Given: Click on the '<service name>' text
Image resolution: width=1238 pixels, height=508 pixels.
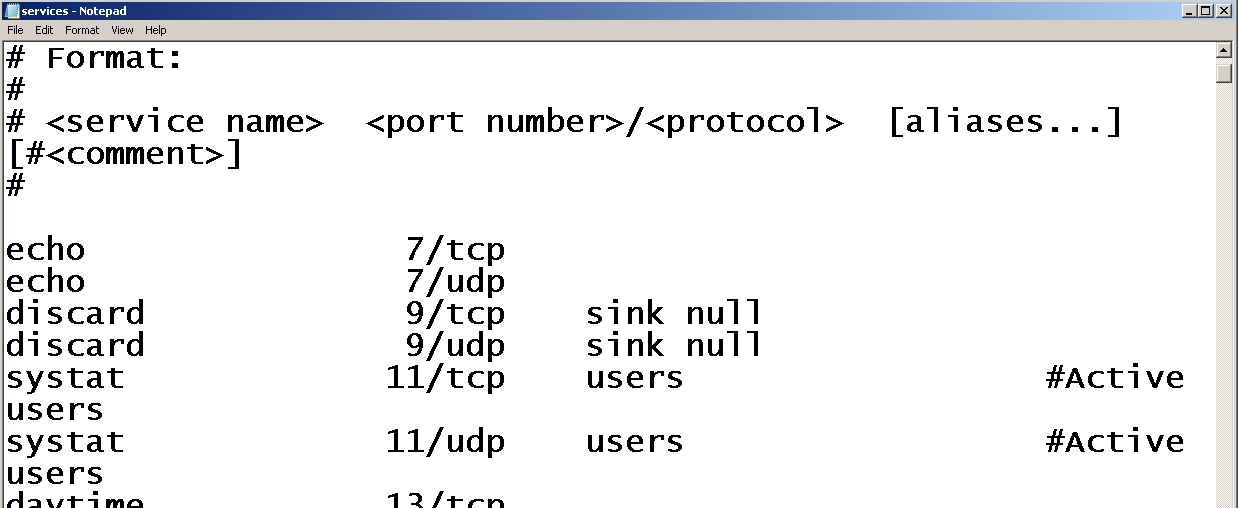Looking at the screenshot, I should [x=185, y=122].
